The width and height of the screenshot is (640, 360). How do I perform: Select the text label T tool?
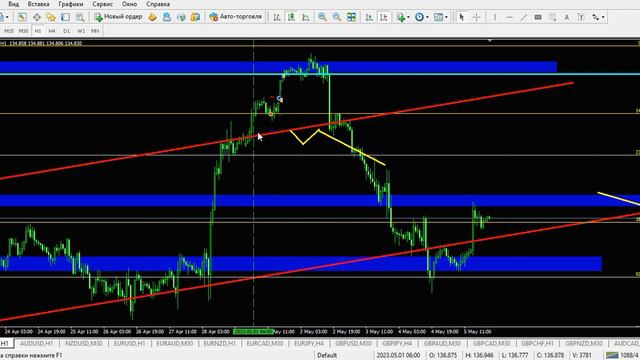(x=581, y=17)
